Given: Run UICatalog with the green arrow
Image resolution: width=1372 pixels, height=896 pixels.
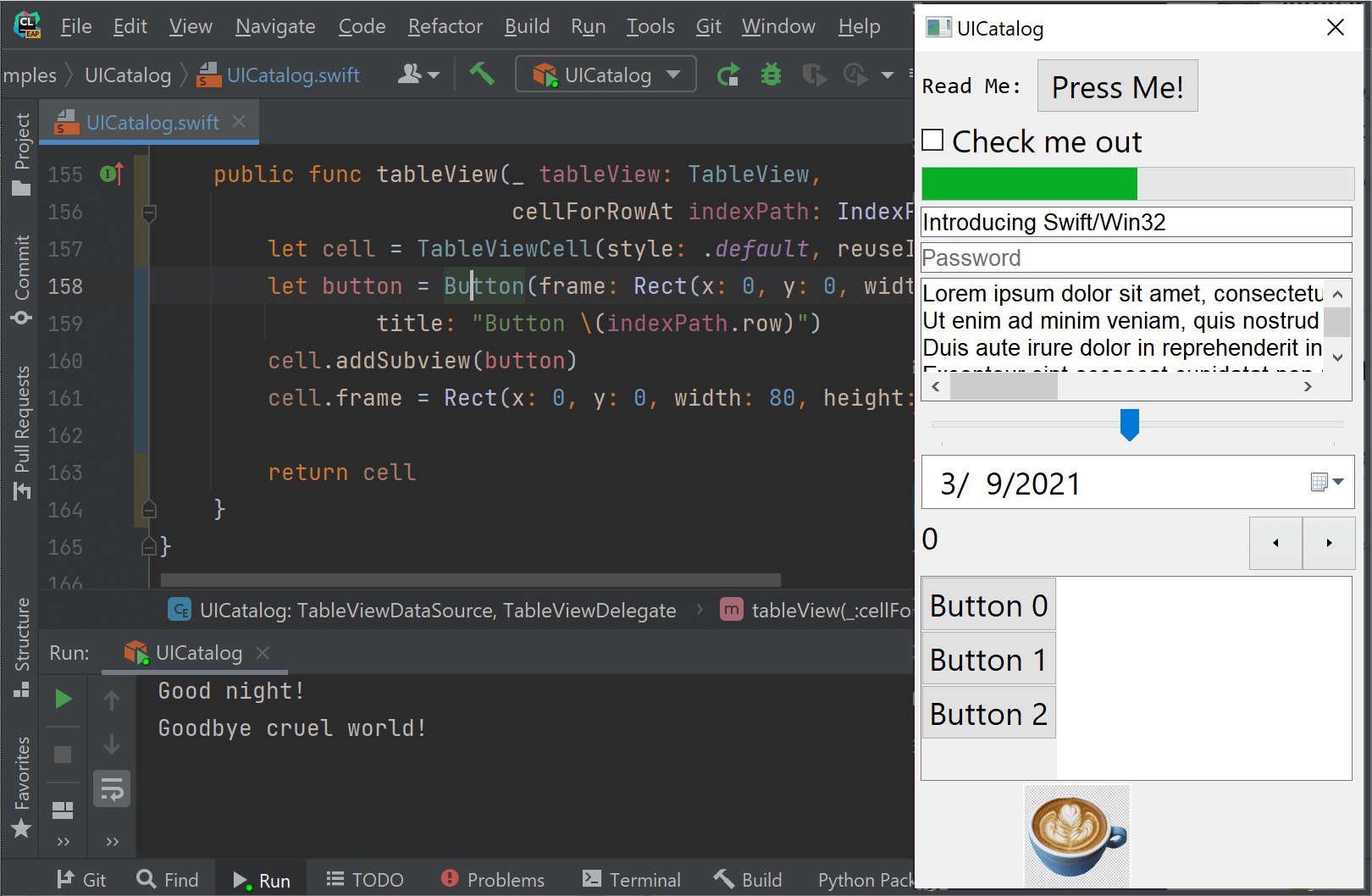Looking at the screenshot, I should [727, 75].
